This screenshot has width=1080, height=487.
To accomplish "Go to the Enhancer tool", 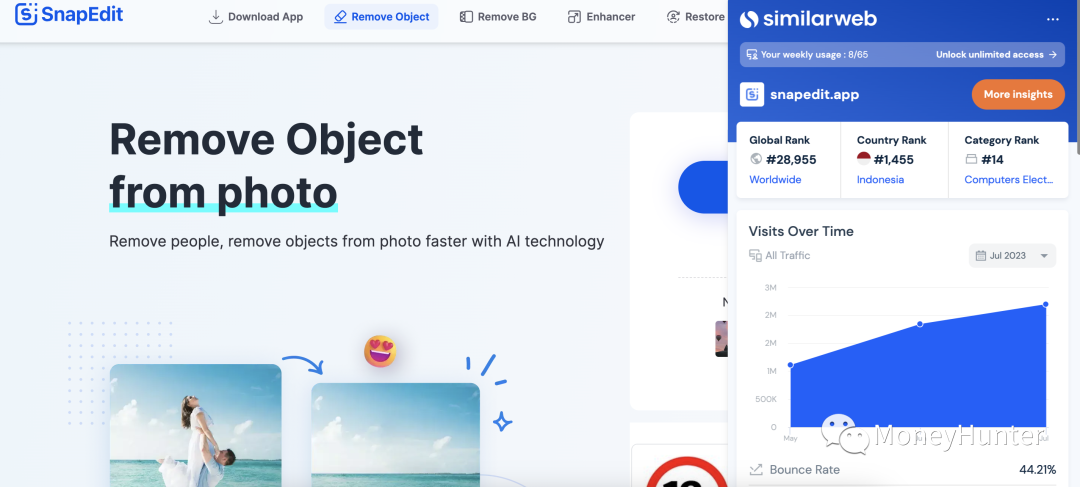I will coord(601,17).
